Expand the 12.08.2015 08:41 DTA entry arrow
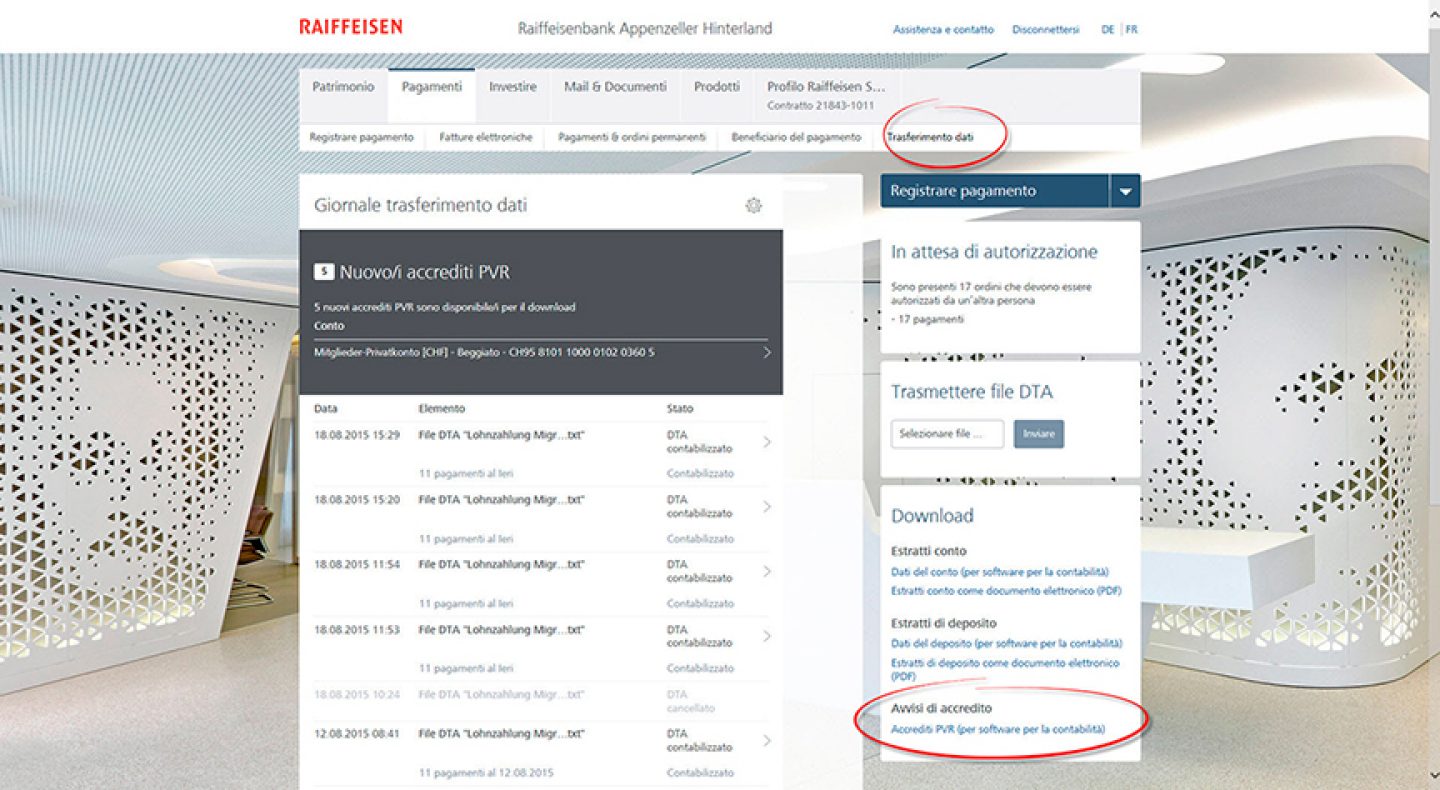This screenshot has height=790, width=1440. click(767, 740)
